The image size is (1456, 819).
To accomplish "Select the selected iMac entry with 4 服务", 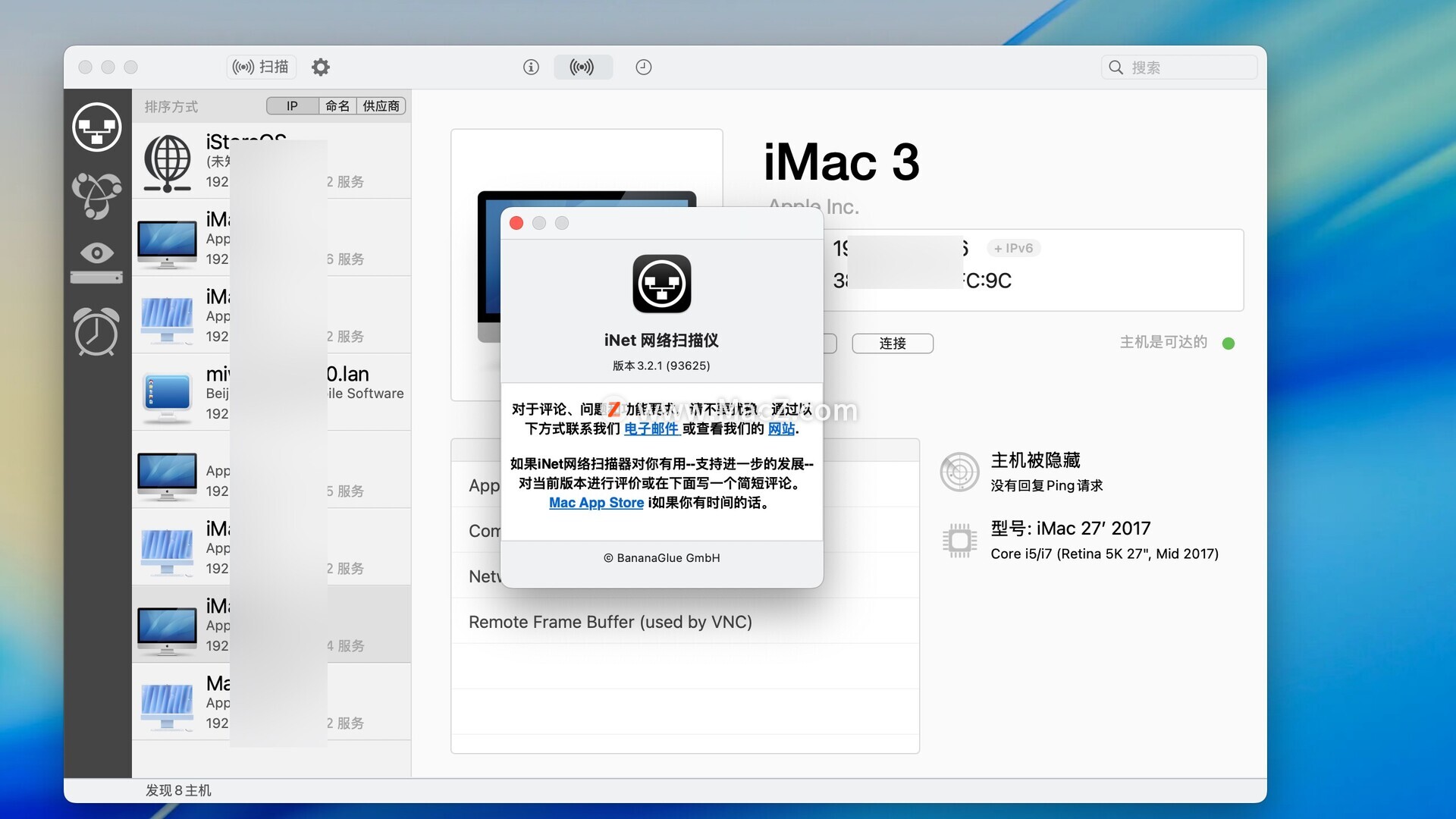I will tap(271, 625).
